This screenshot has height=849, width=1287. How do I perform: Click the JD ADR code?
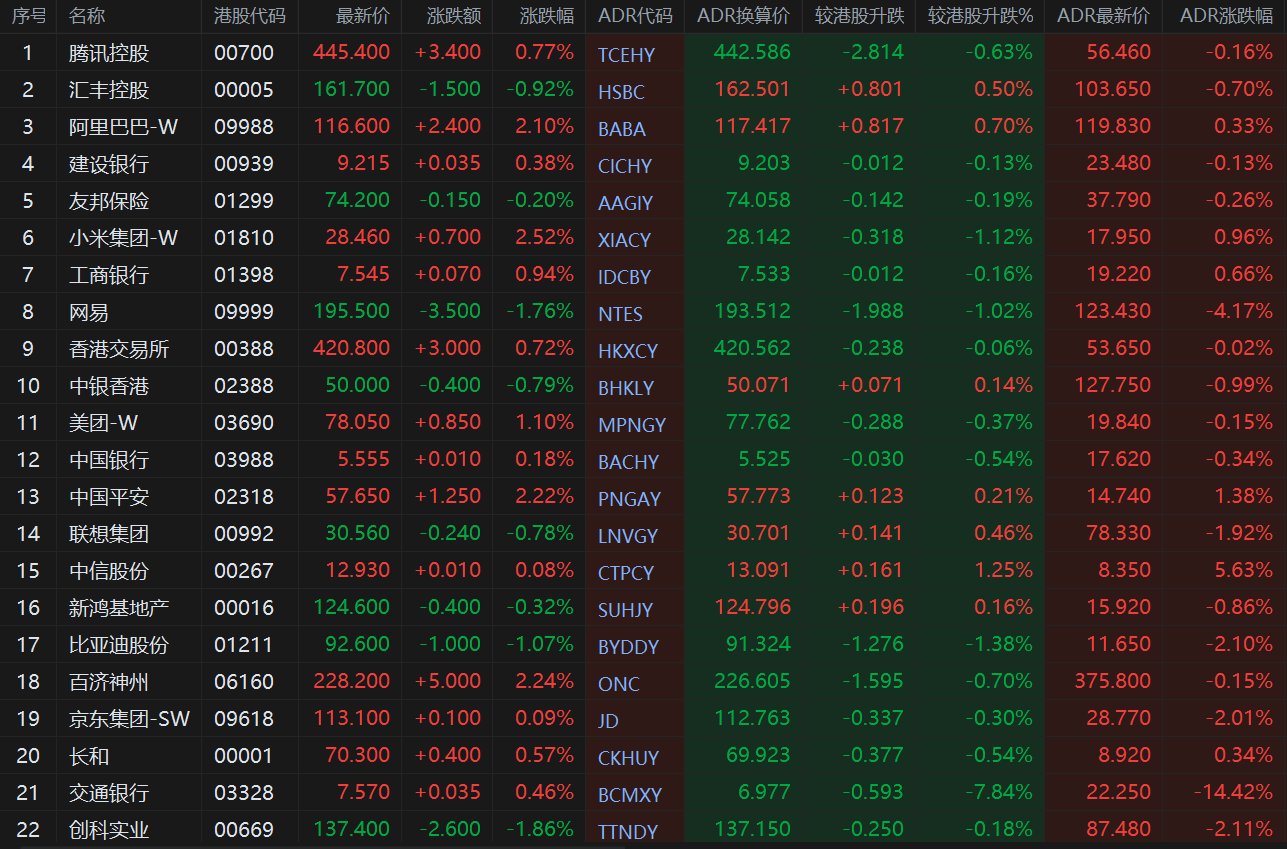(x=608, y=721)
